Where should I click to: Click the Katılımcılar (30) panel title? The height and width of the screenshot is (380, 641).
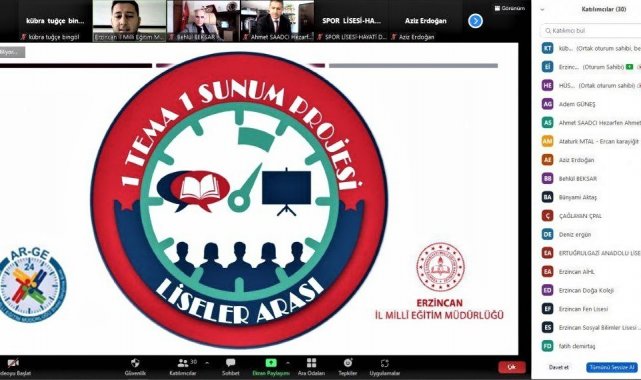pyautogui.click(x=604, y=9)
